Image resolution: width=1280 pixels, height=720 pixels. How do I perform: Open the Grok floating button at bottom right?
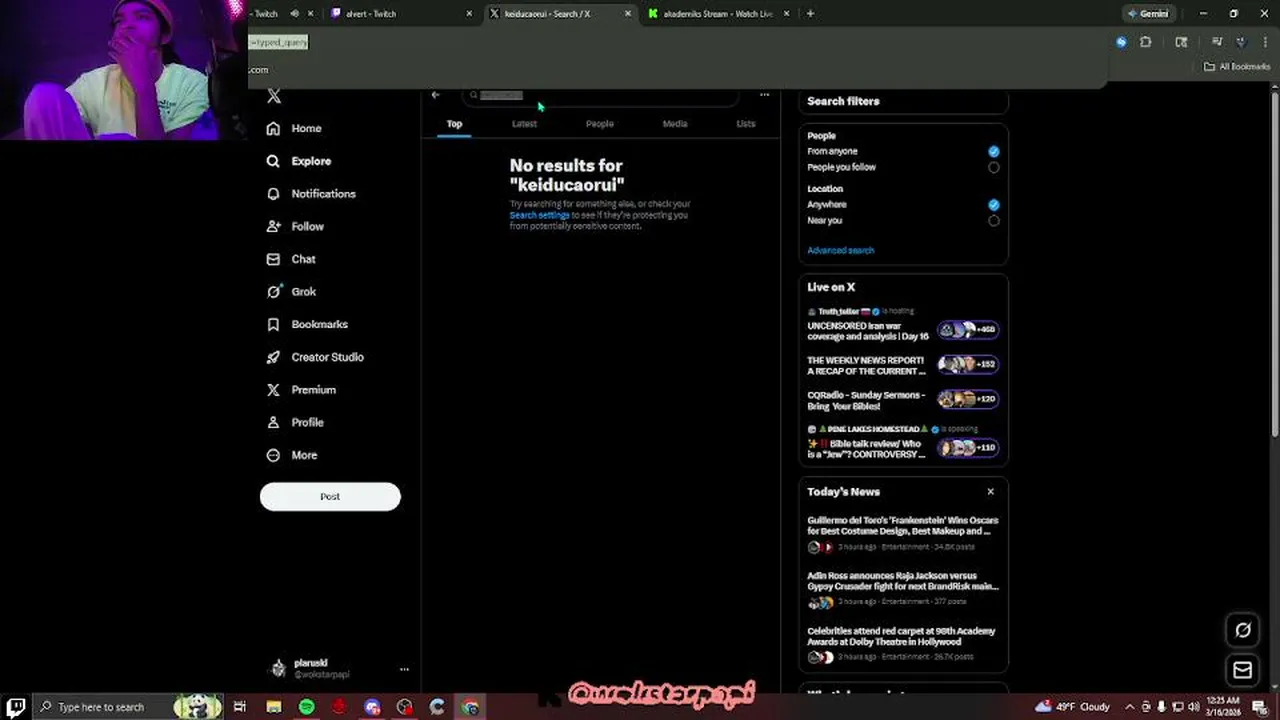point(1243,630)
